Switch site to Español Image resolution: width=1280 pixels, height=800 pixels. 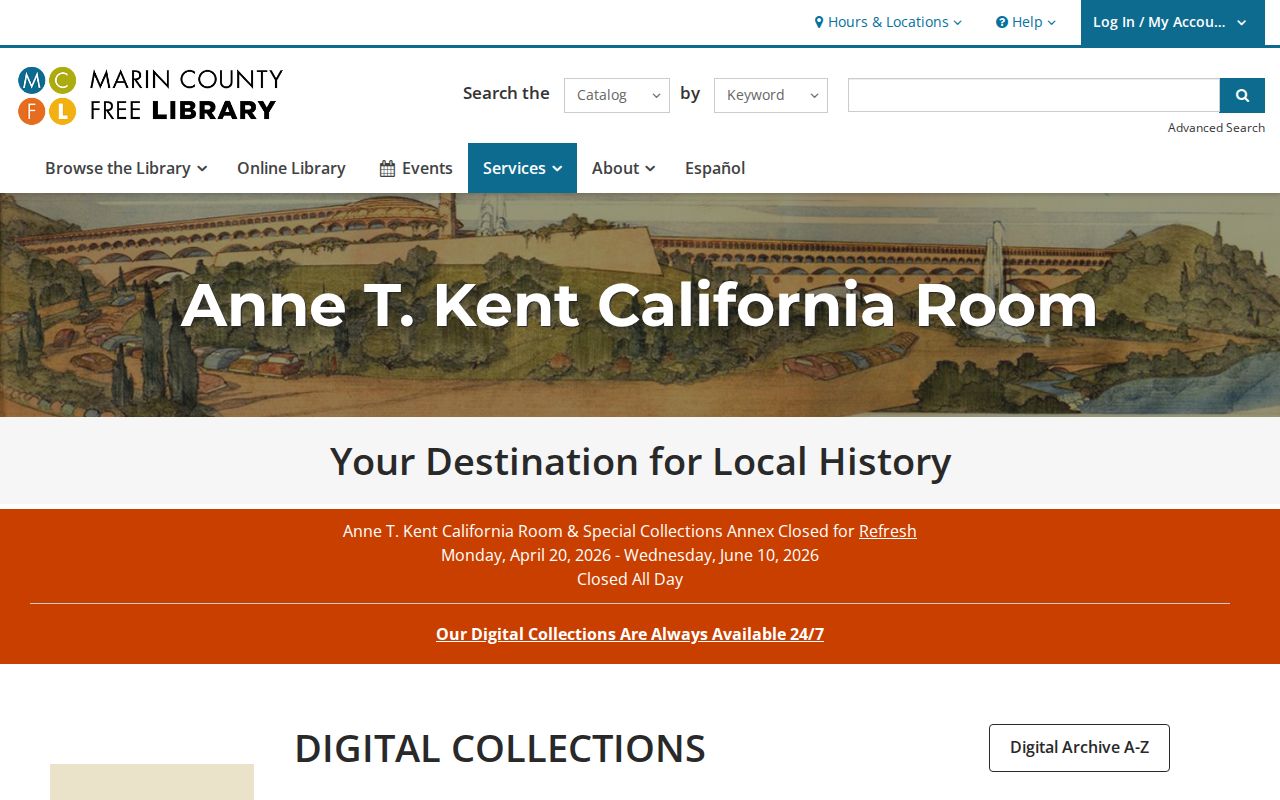(x=715, y=168)
